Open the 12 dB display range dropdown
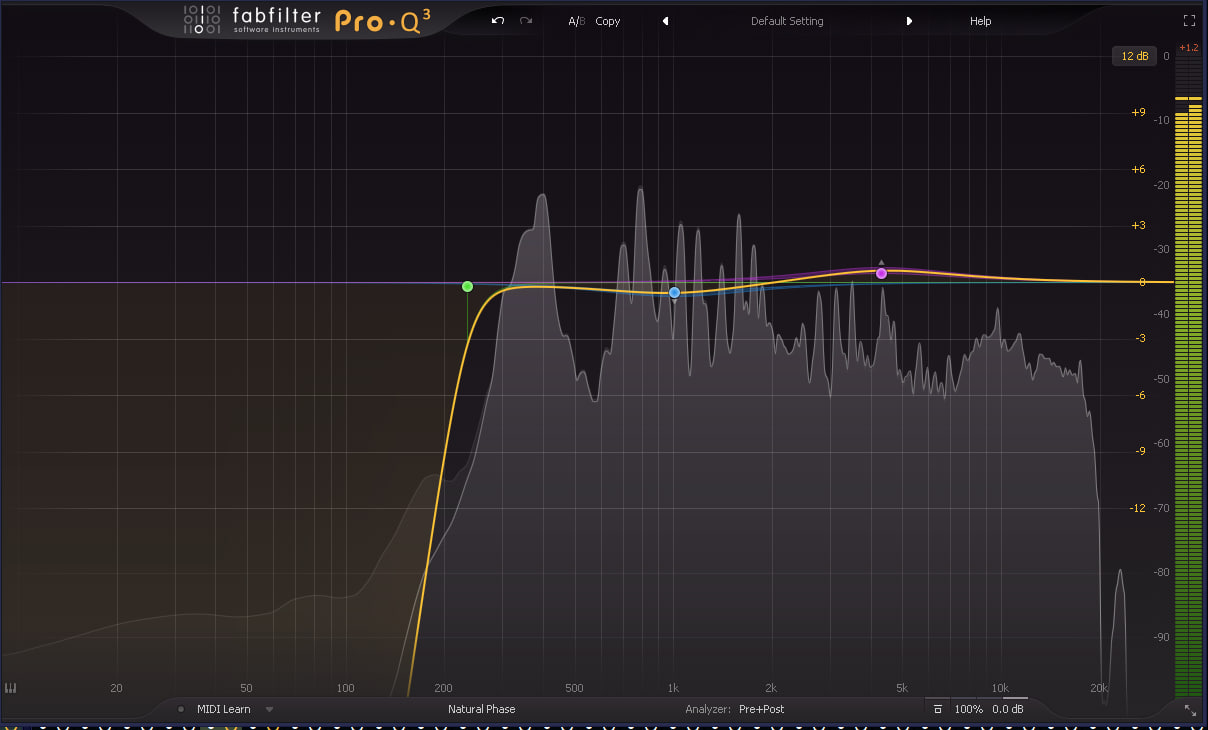 point(1135,56)
